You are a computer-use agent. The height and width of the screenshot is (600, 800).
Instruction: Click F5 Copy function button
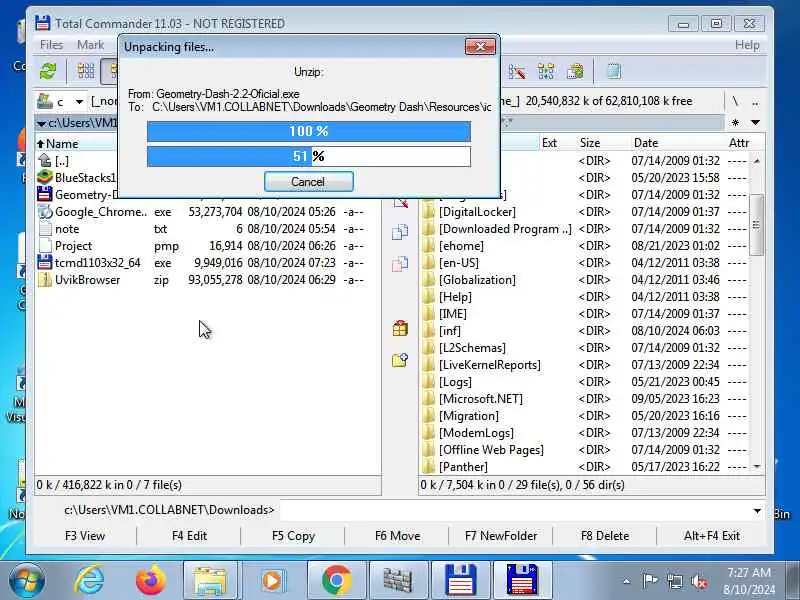[293, 536]
